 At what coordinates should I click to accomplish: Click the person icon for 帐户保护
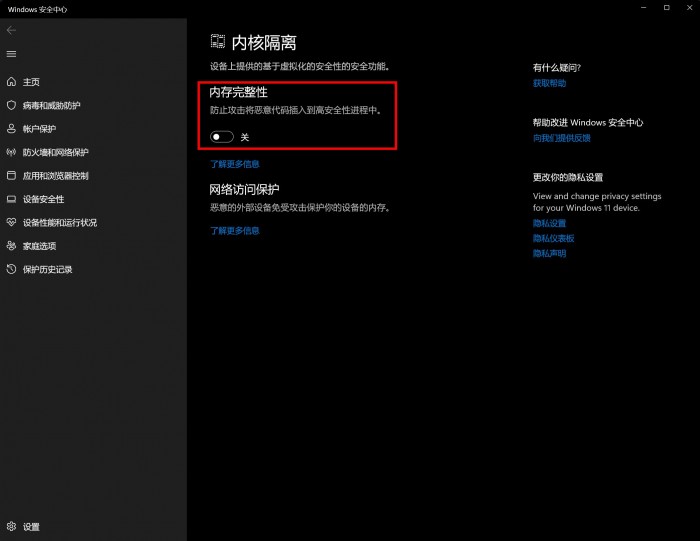click(x=12, y=129)
